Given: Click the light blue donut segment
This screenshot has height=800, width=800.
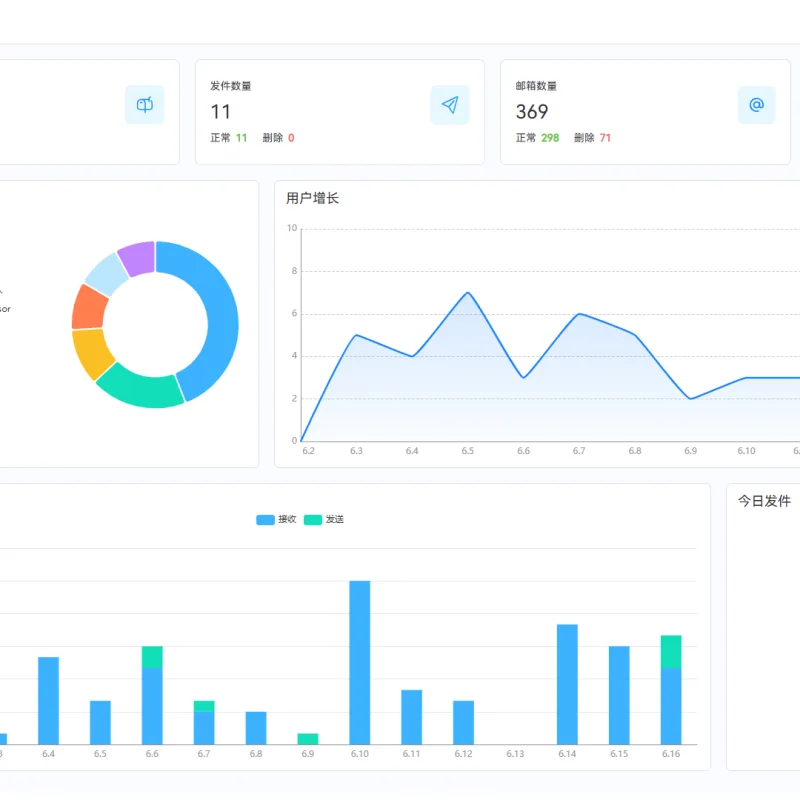Looking at the screenshot, I should [107, 273].
